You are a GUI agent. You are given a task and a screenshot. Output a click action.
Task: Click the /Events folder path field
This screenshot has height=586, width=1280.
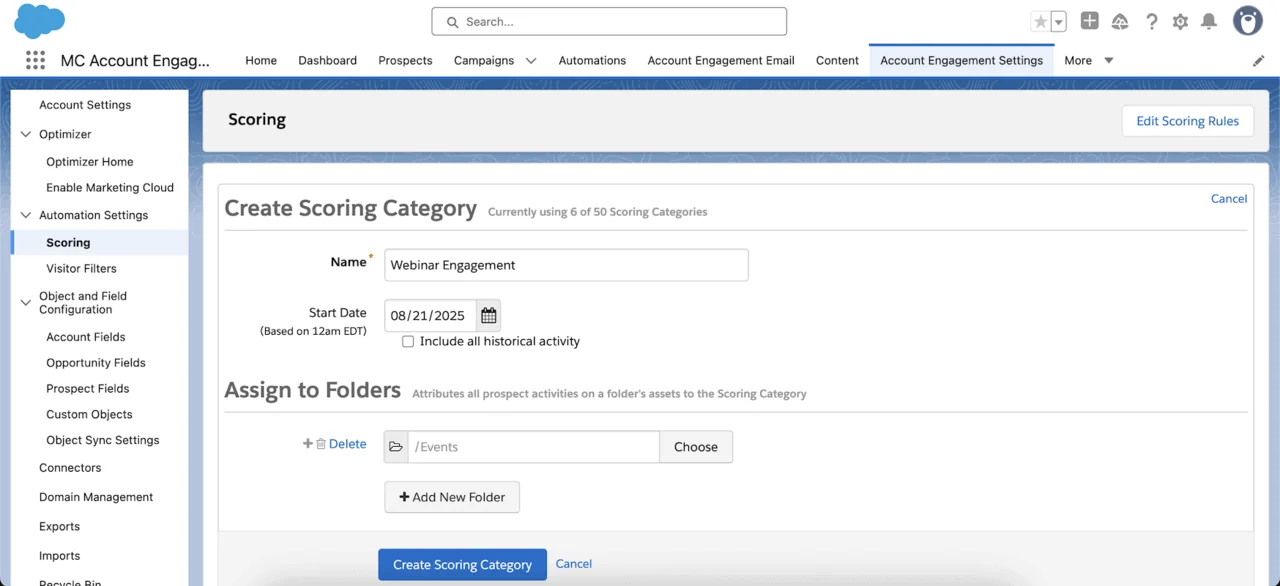534,447
